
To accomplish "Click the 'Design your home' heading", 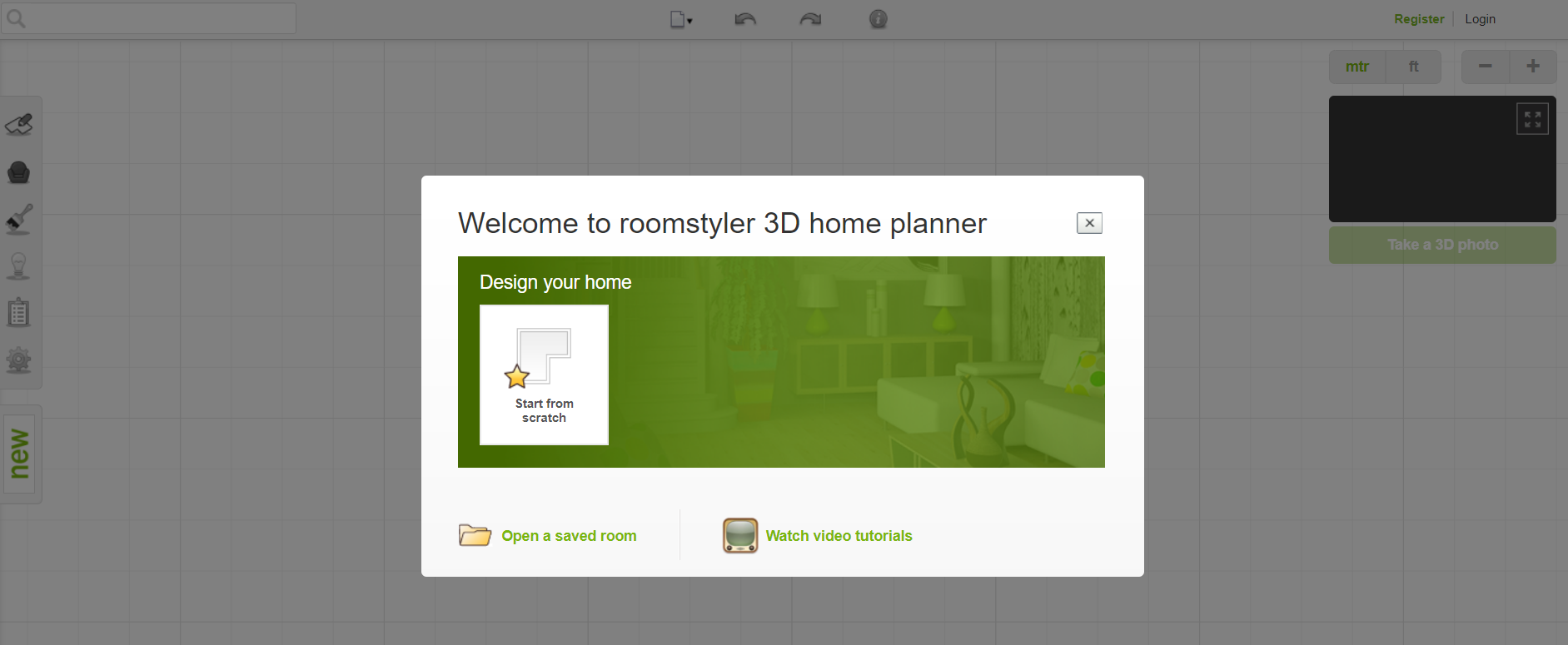I will click(x=555, y=282).
